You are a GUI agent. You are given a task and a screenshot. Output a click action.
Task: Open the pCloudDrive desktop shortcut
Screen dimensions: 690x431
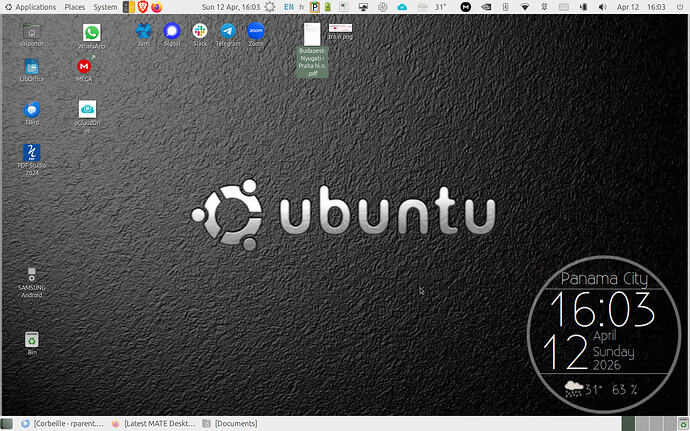(87, 117)
